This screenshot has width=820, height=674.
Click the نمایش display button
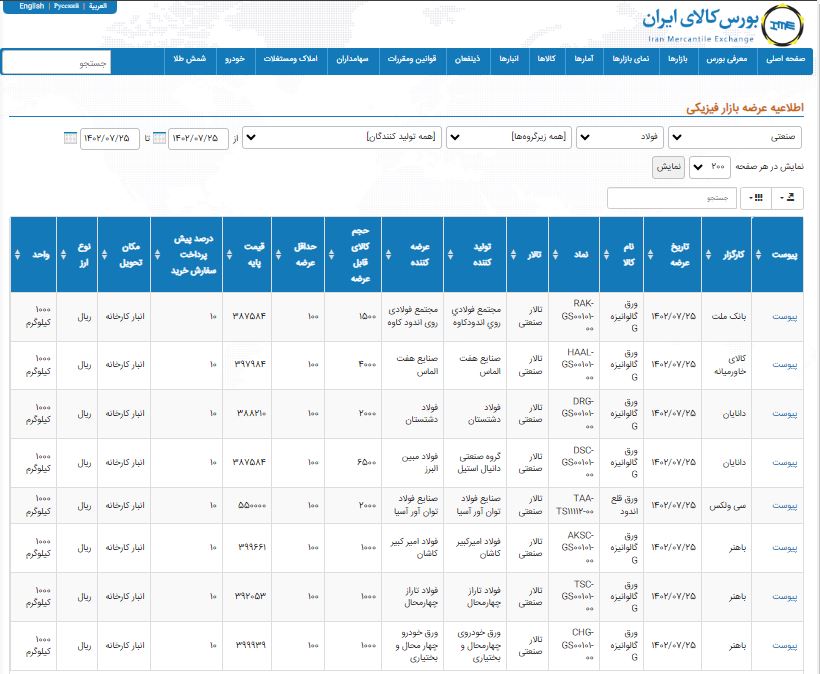pyautogui.click(x=668, y=167)
